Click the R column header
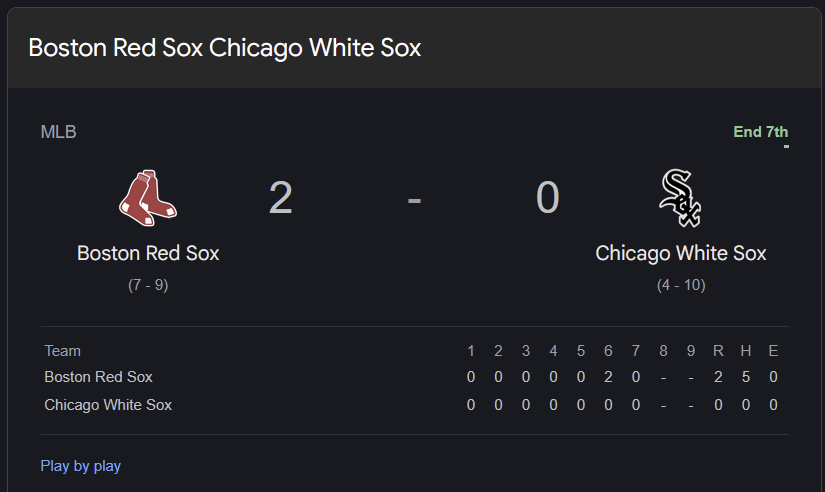Viewport: 825px width, 492px height. point(718,351)
